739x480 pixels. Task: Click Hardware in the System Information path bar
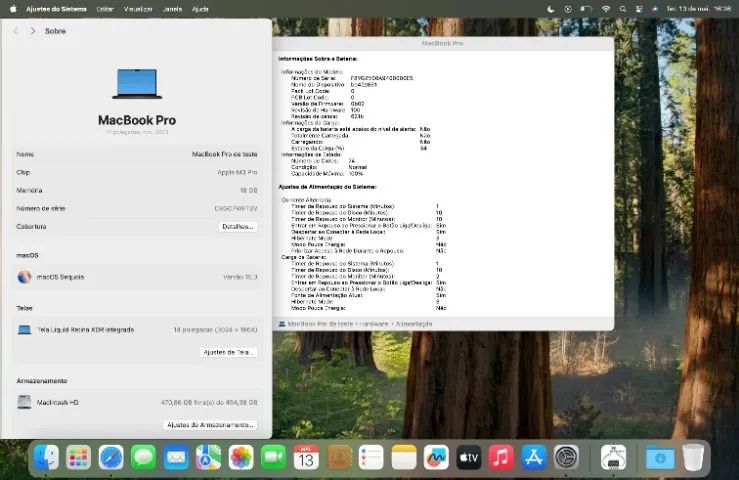(x=374, y=324)
